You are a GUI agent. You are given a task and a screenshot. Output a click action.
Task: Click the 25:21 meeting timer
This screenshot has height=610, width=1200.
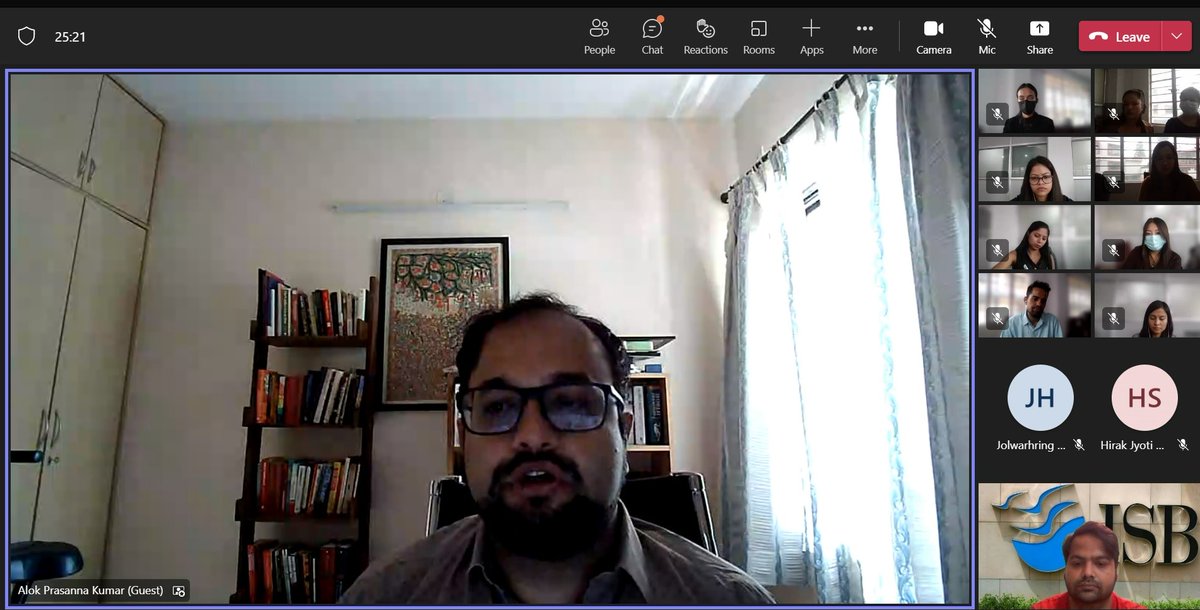(70, 37)
